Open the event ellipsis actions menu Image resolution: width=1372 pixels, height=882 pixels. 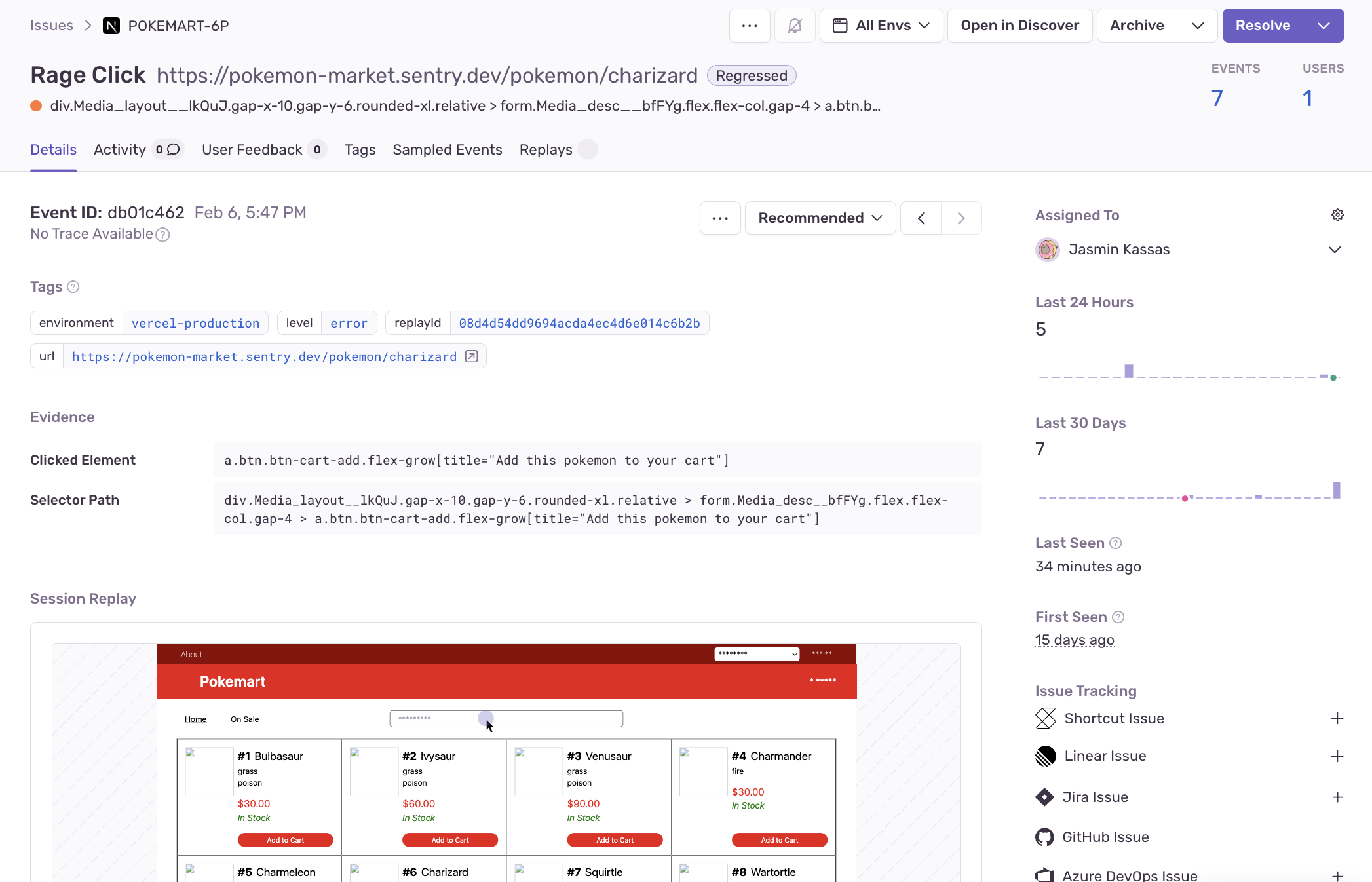click(x=720, y=218)
